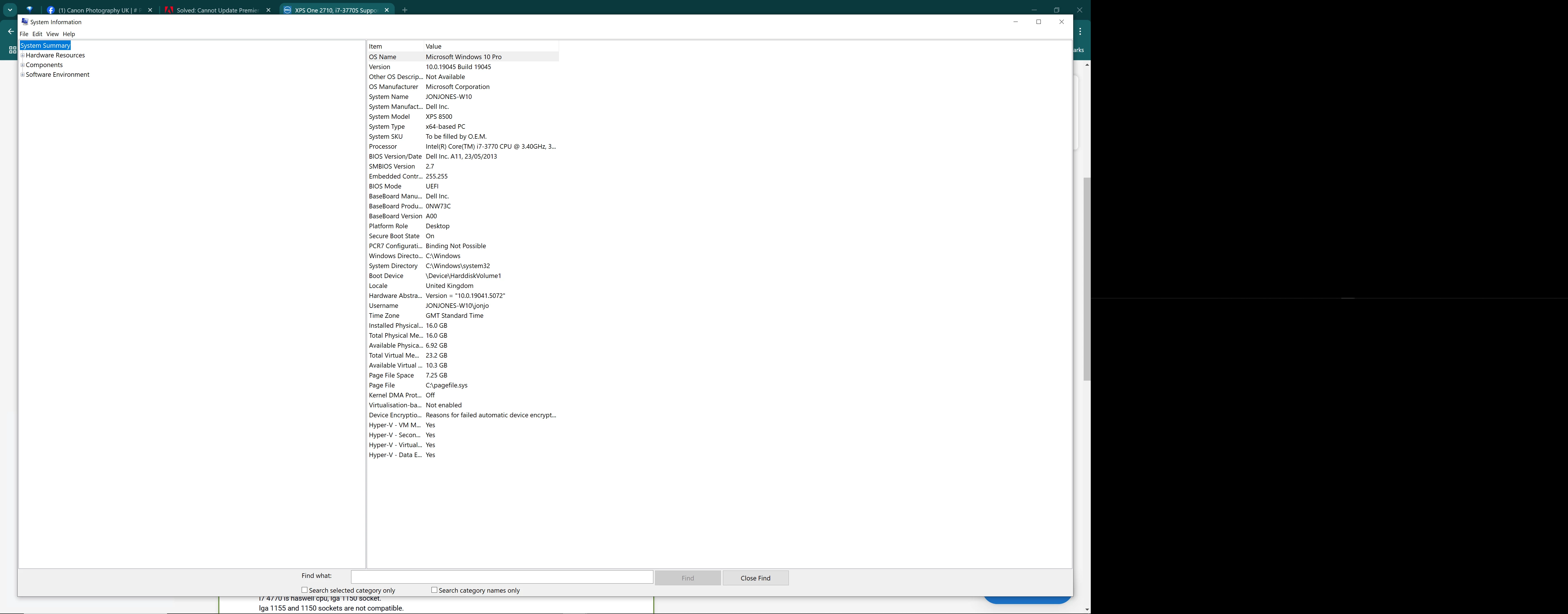The image size is (1568, 614).
Task: Click the browser three-dot menu icon
Action: (x=1080, y=31)
